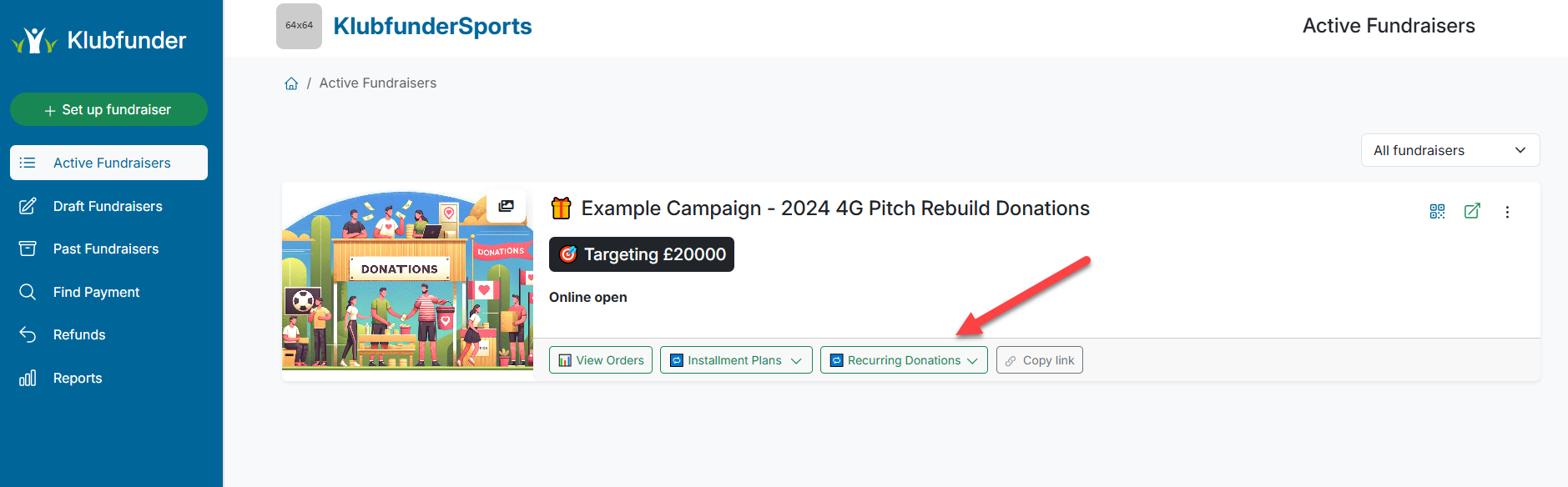Screen dimensions: 1568x487
Task: Go to home via breadcrumb icon
Action: click(x=291, y=83)
